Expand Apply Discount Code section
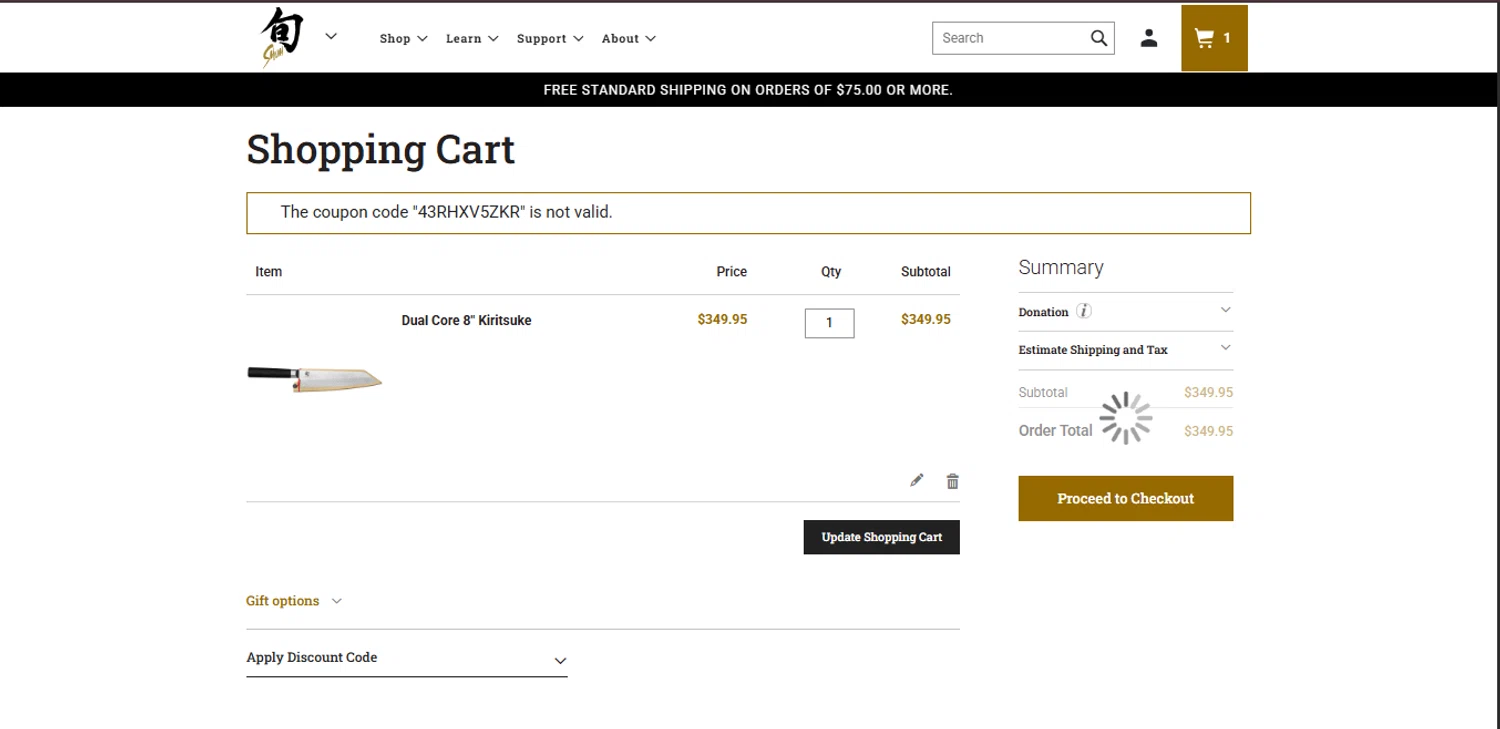Screen dimensions: 1500x729 pos(407,658)
